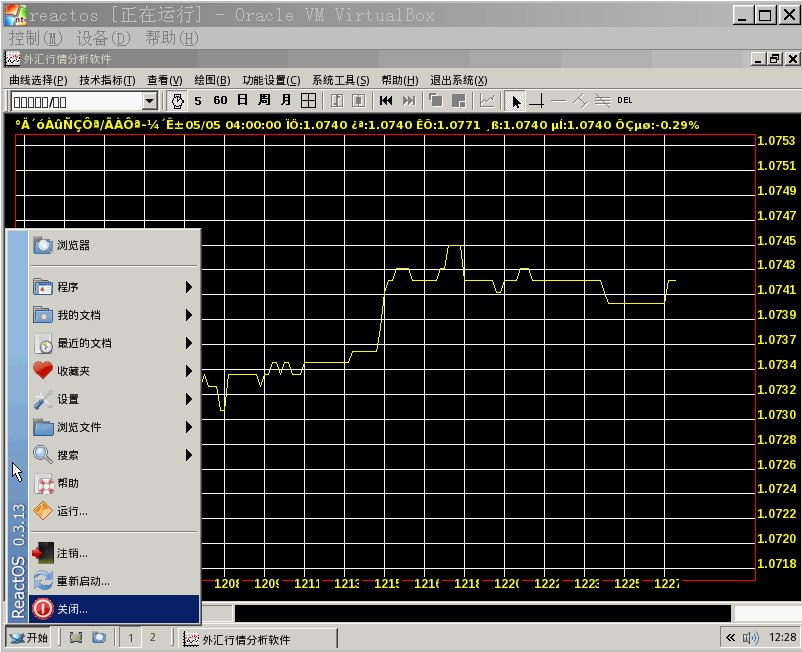Open the VirtualBox 设备(D) menu
The image size is (802, 652).
[x=103, y=38]
